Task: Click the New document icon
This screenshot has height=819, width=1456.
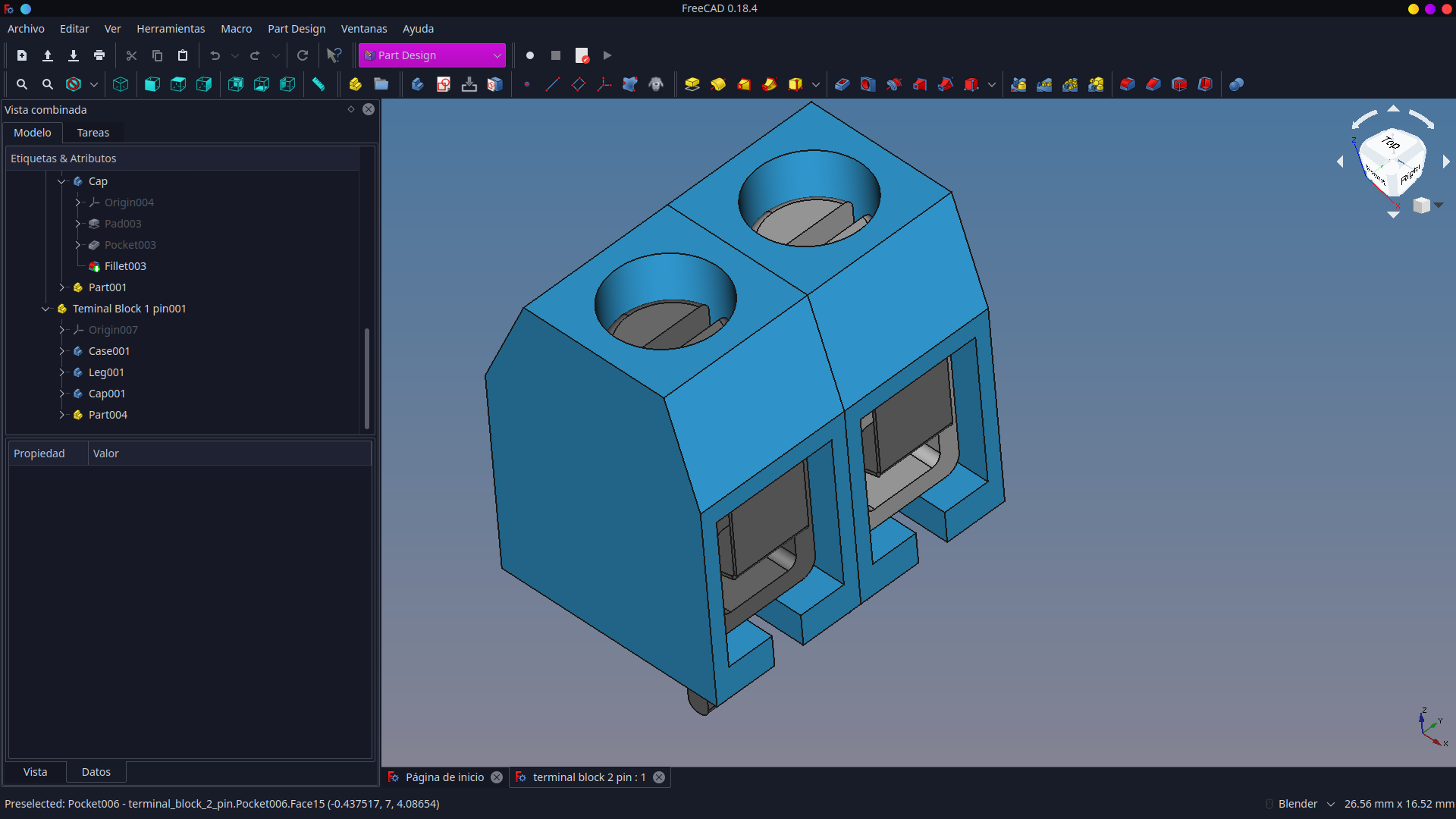Action: (x=22, y=55)
